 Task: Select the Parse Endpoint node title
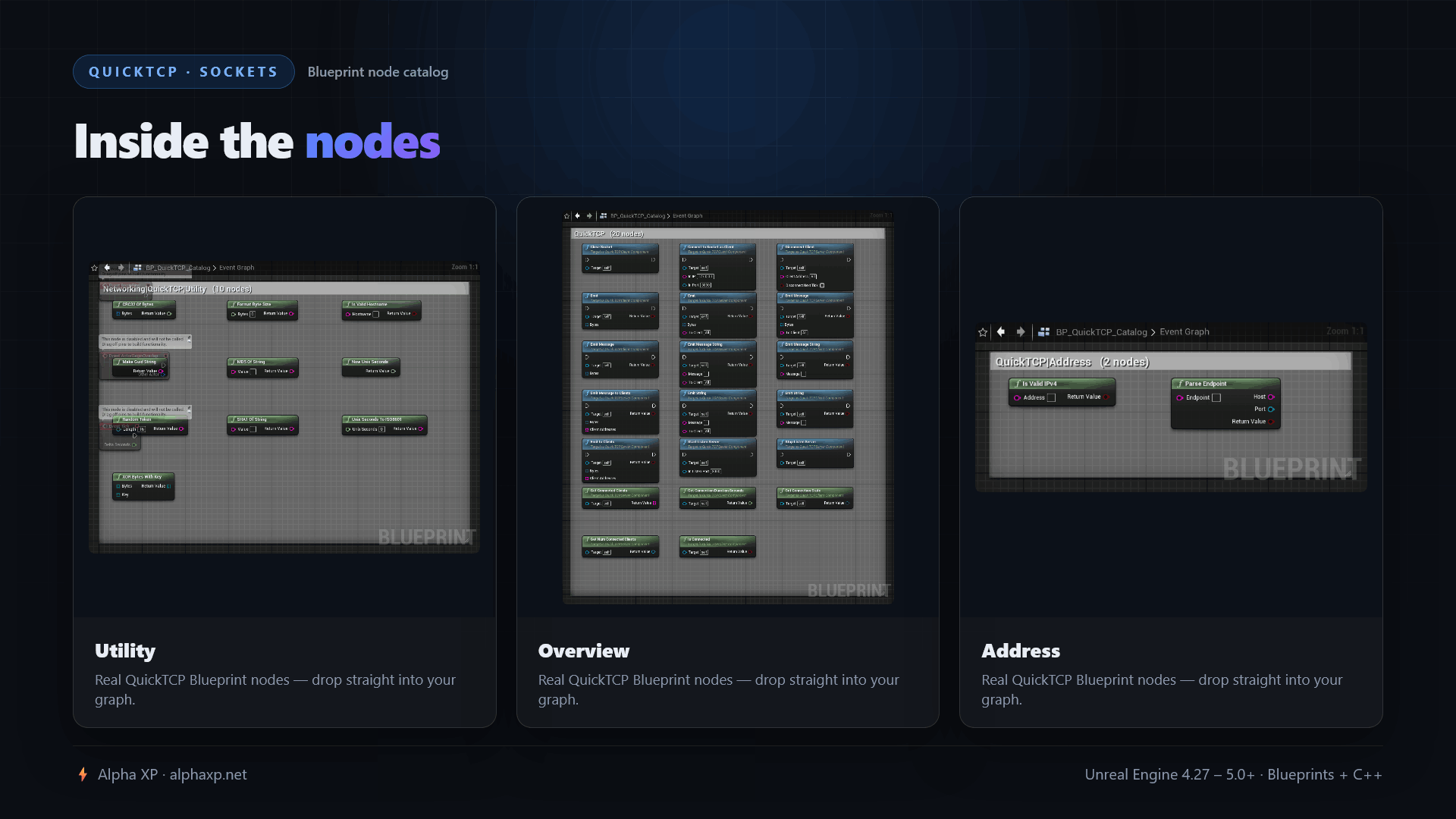click(x=1206, y=384)
